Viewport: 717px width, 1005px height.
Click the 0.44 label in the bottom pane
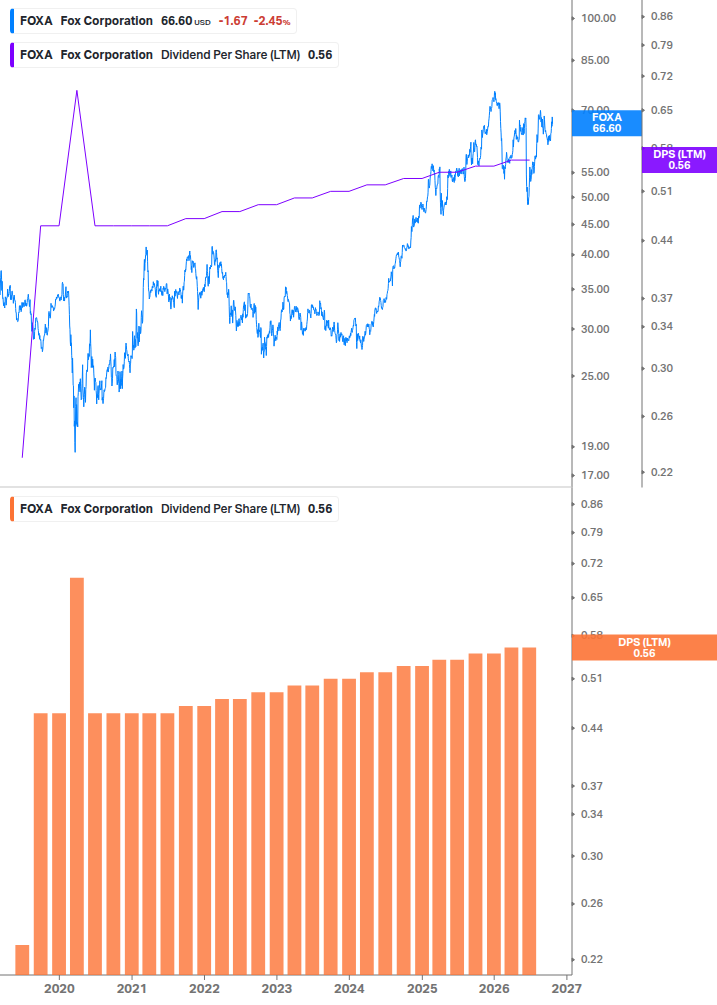pos(591,728)
